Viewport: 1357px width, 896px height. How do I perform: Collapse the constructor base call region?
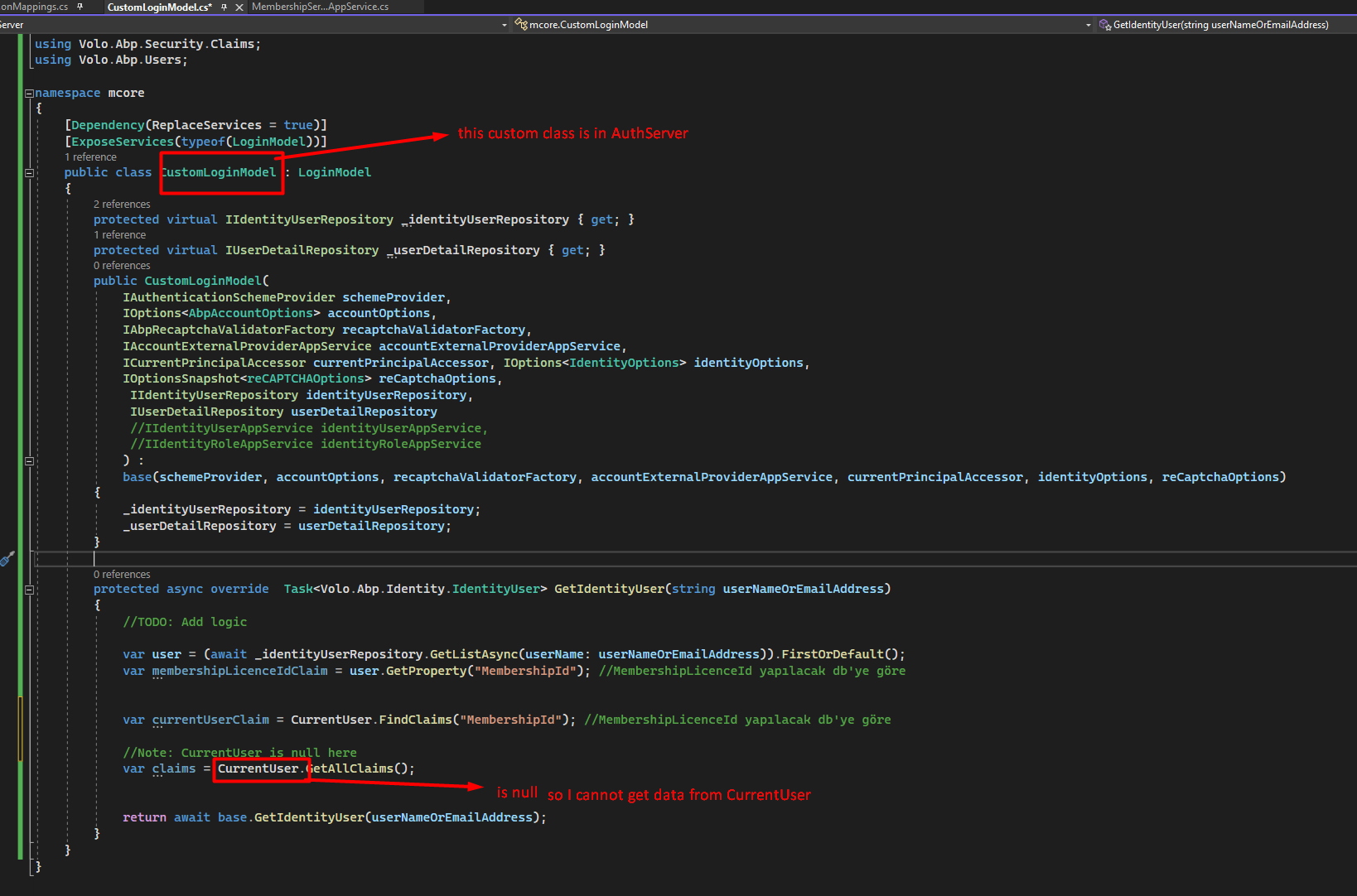(x=29, y=461)
